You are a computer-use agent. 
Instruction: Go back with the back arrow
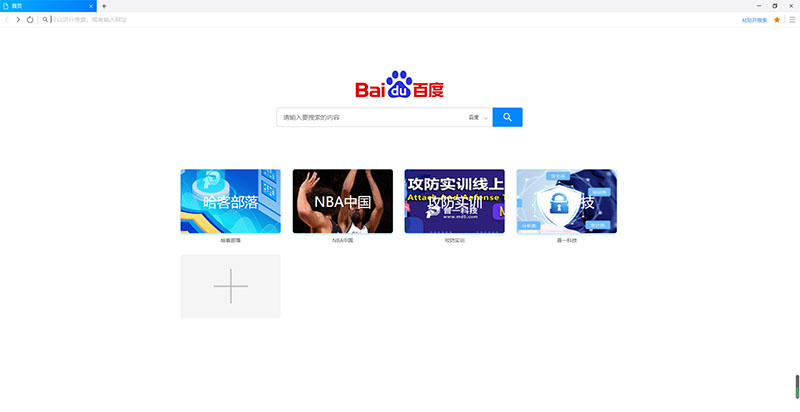pyautogui.click(x=7, y=19)
